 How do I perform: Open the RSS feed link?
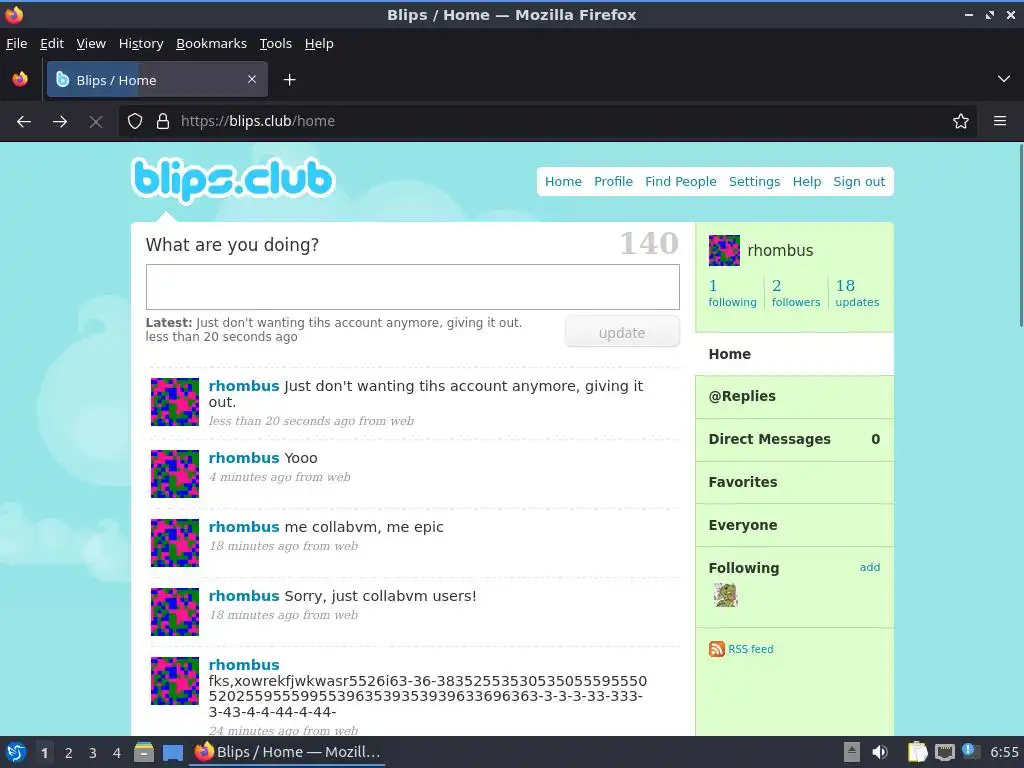point(750,649)
